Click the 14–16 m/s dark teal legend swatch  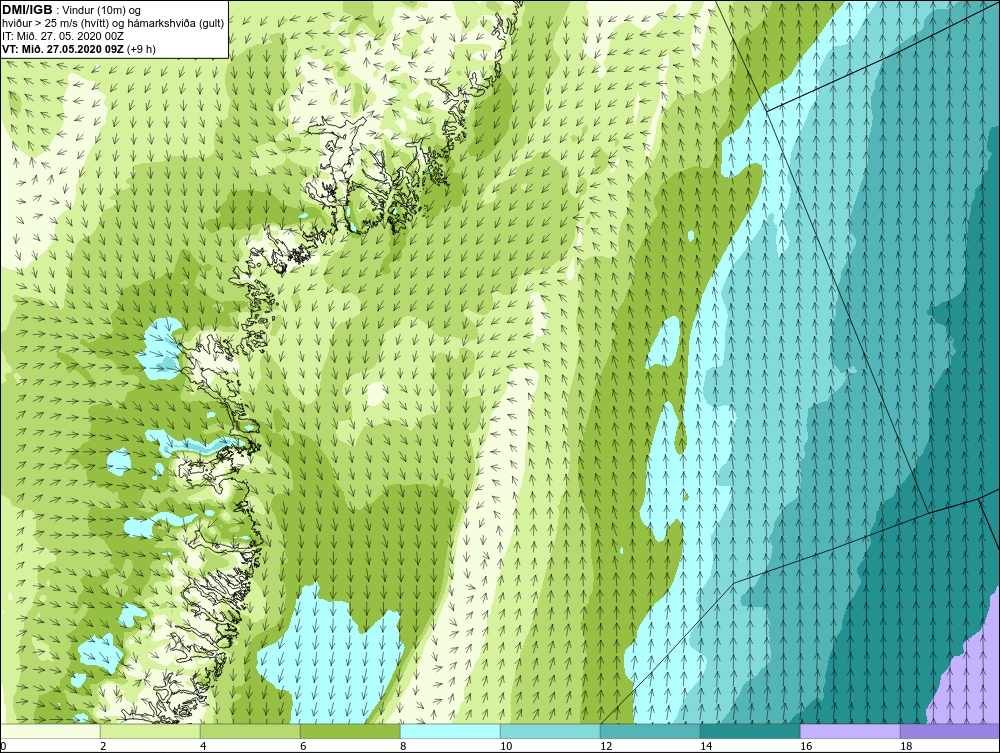point(750,731)
